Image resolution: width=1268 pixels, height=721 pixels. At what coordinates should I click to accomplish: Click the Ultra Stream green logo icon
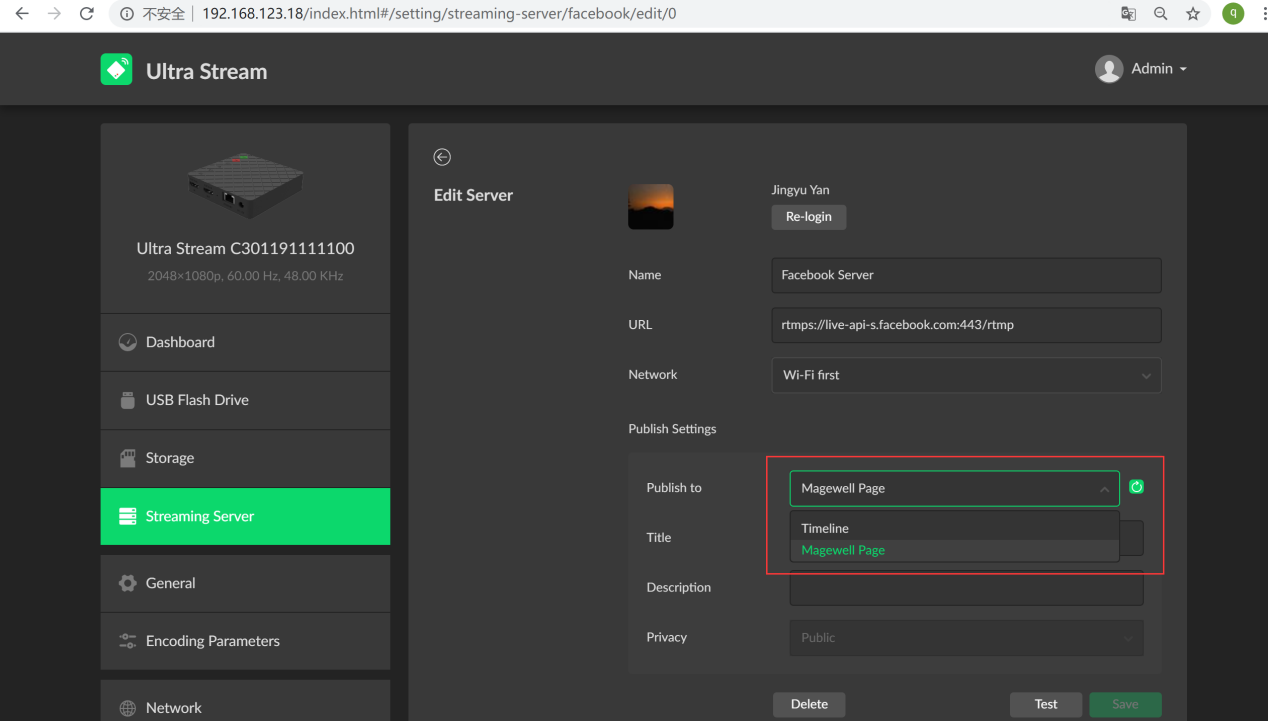coord(117,69)
